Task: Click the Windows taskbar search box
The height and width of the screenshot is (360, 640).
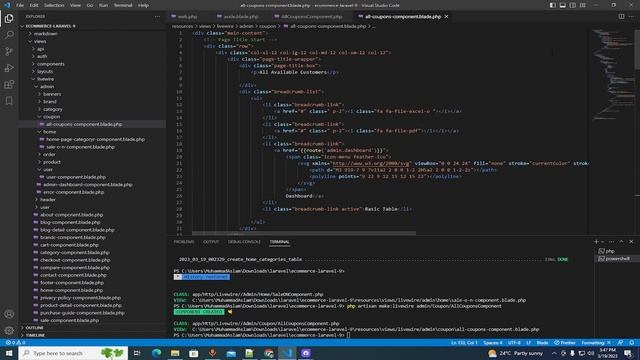Action: point(73,353)
